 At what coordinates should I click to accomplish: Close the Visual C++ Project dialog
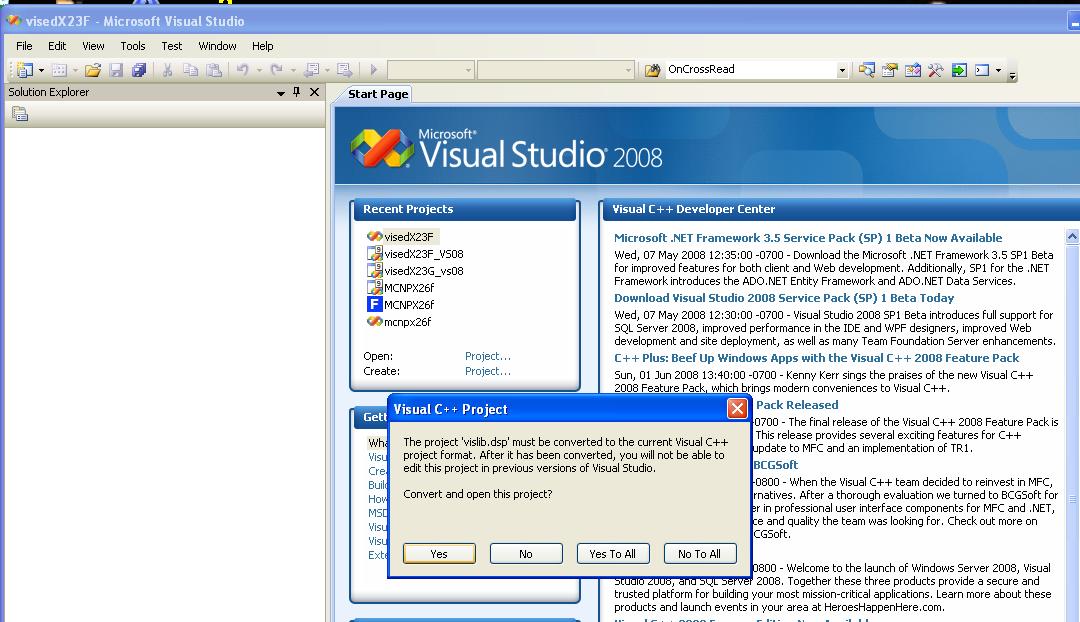(737, 409)
